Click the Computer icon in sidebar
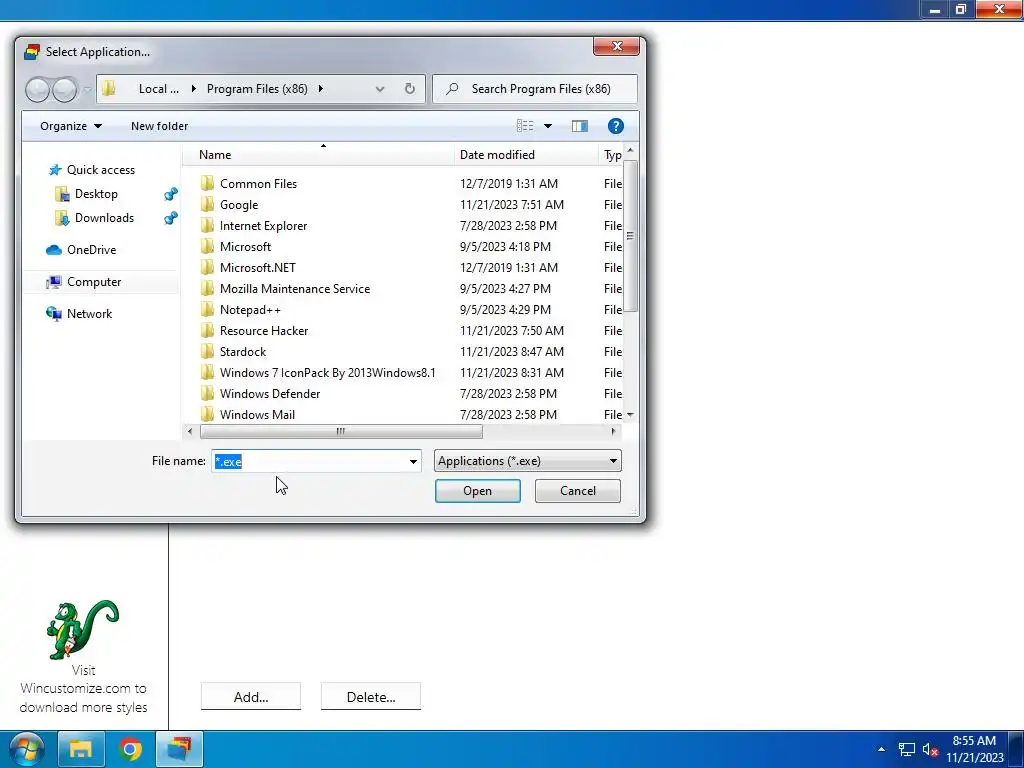 pyautogui.click(x=54, y=281)
